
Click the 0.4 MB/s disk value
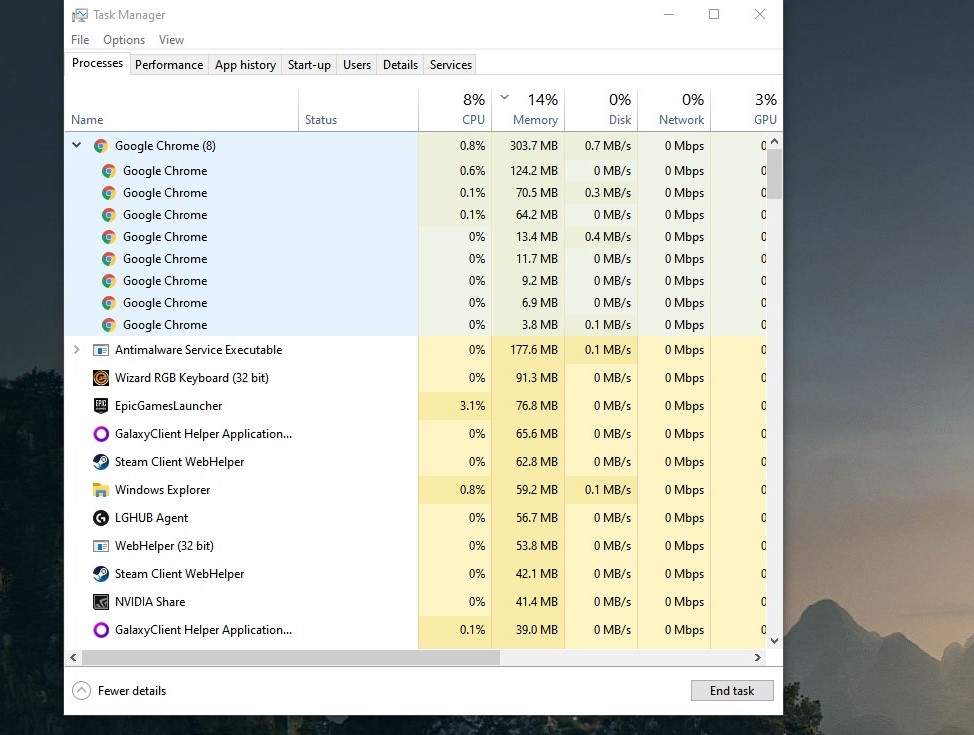click(608, 237)
